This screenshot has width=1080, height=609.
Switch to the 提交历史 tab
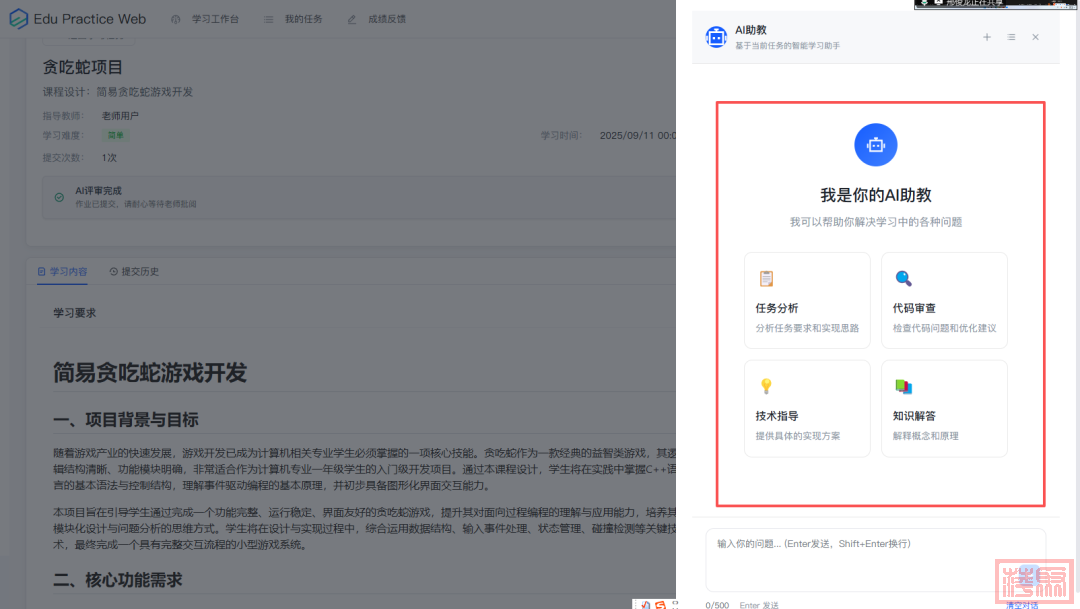(x=134, y=271)
